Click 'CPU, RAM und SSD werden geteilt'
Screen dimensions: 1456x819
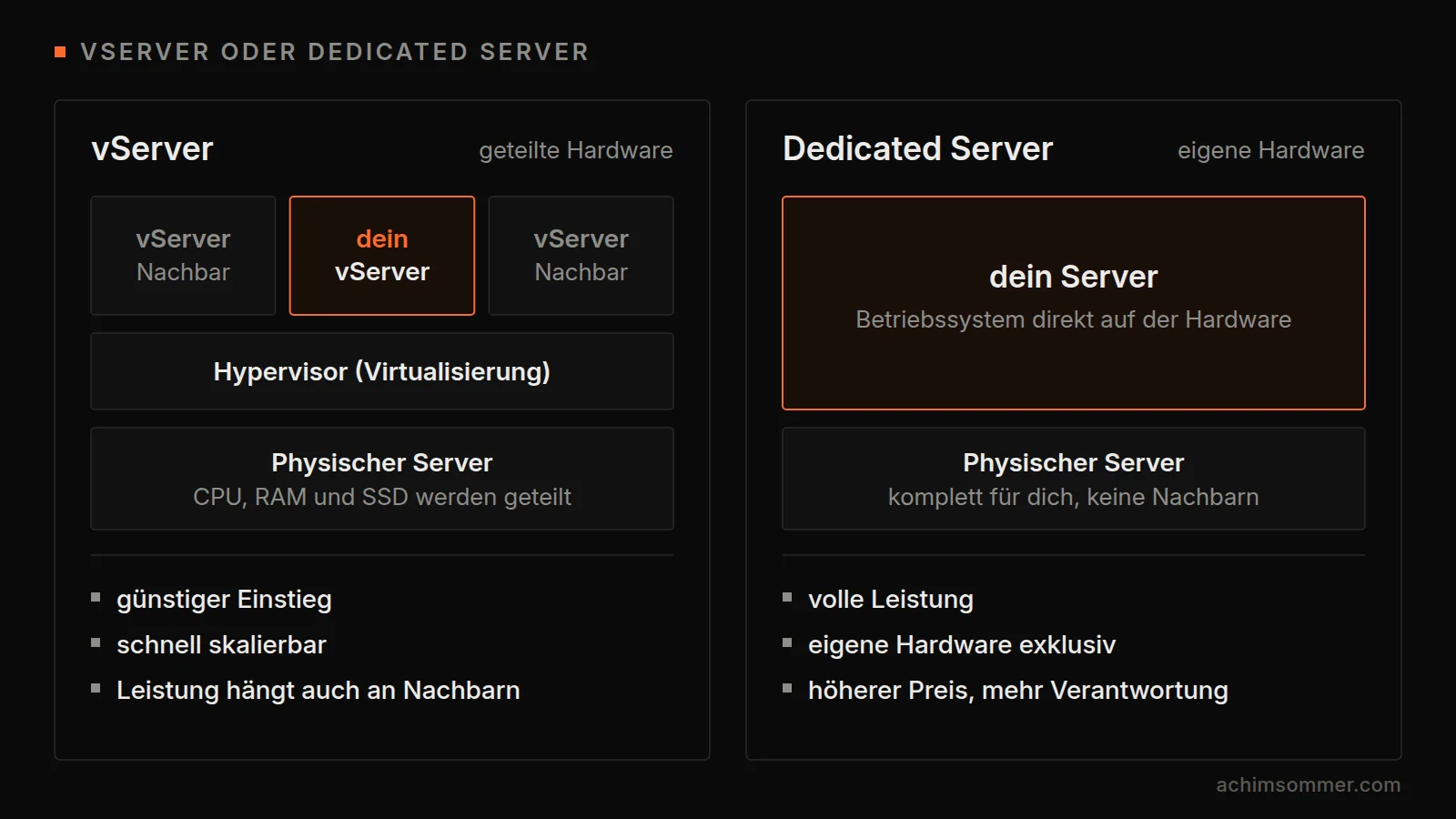382,497
